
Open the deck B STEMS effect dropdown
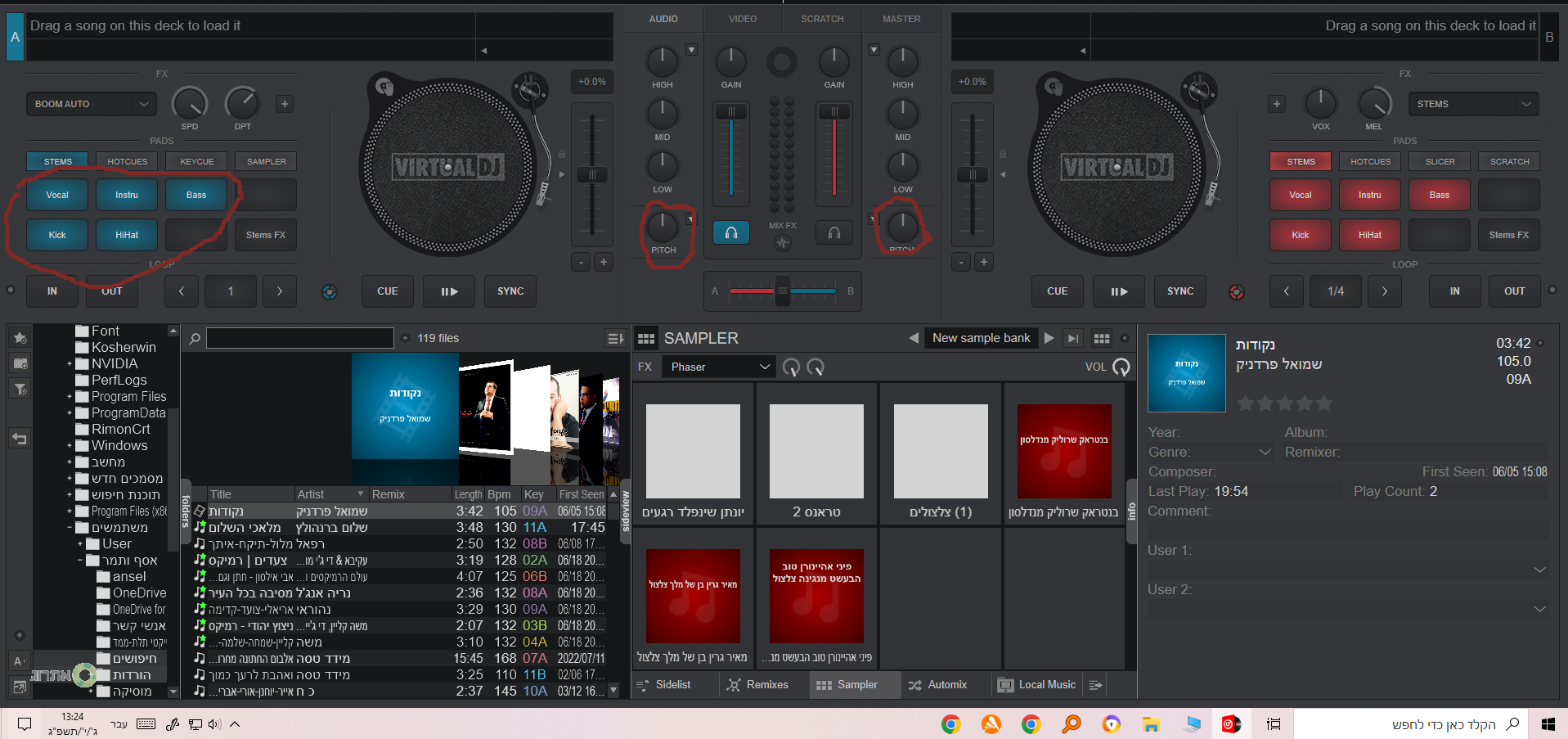point(1473,104)
